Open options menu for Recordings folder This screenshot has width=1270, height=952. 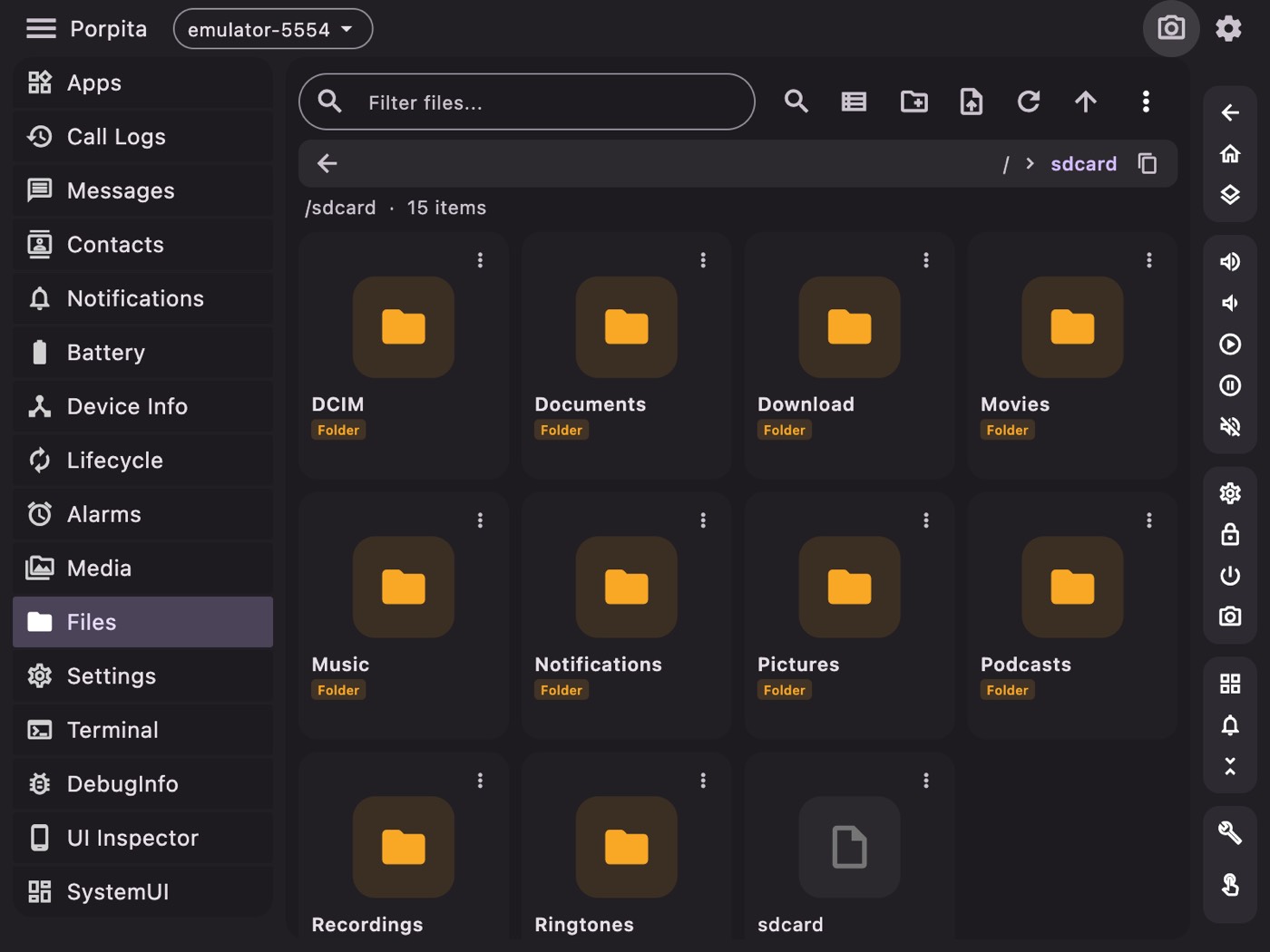pyautogui.click(x=480, y=781)
